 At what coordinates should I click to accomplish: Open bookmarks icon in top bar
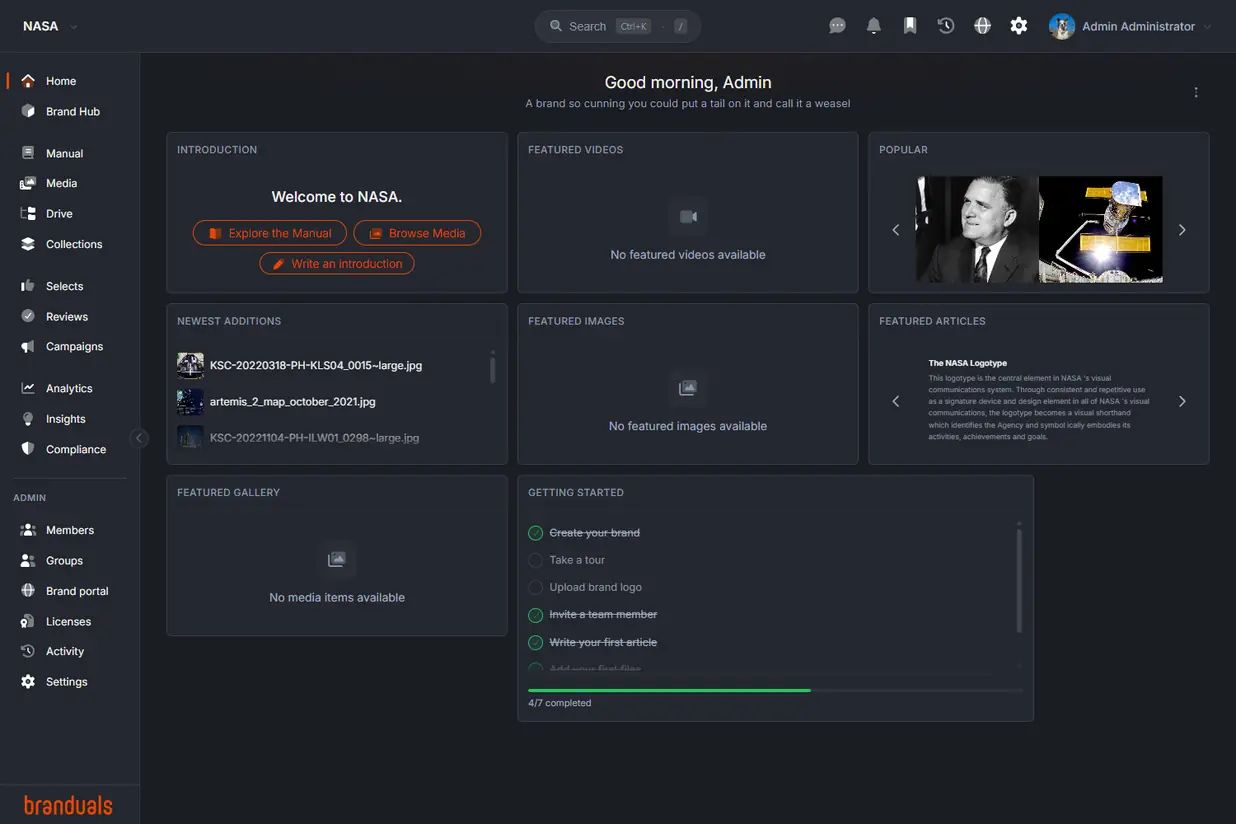[x=910, y=26]
